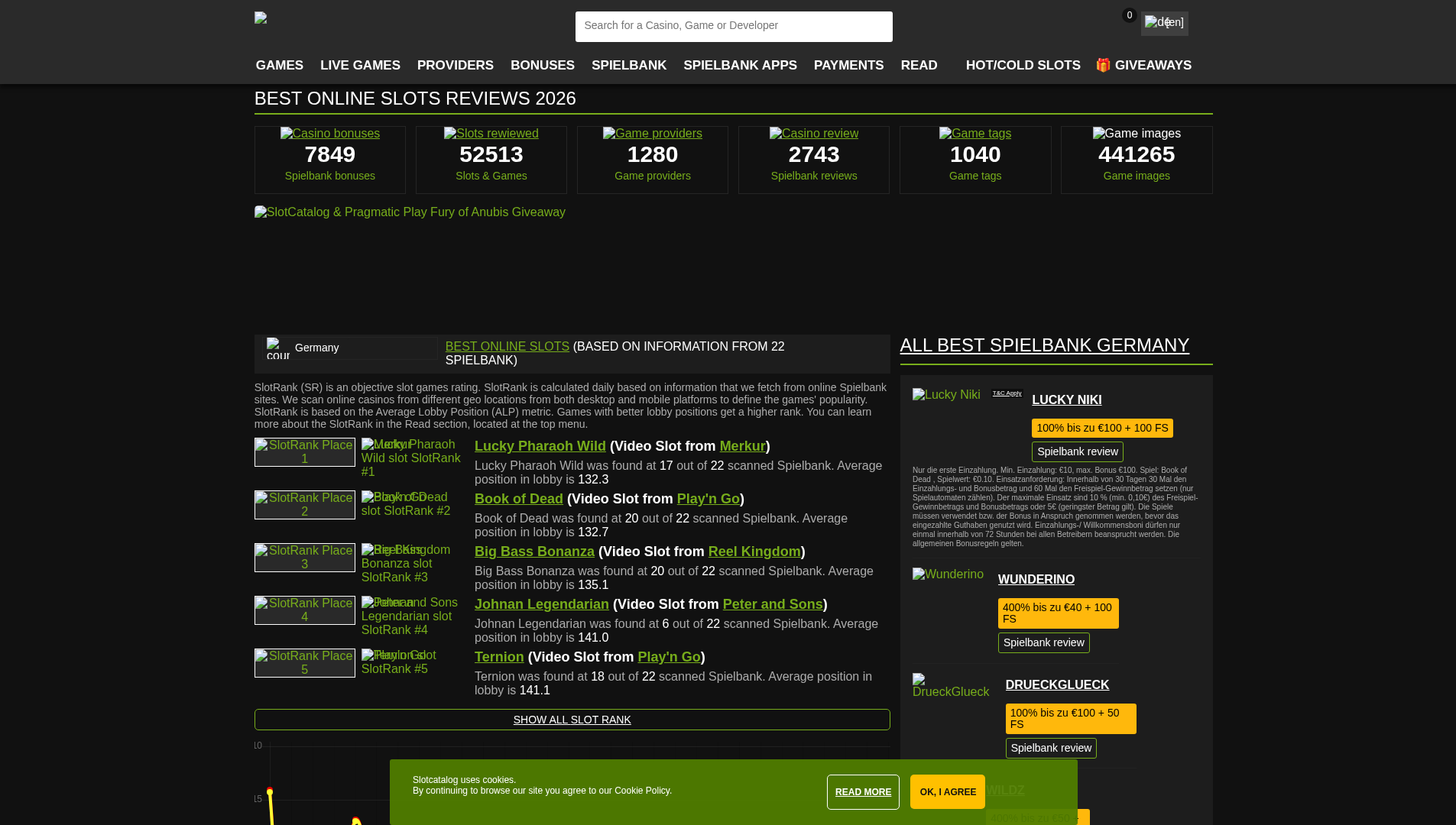Open the Wunderino casino logo

coord(948,574)
